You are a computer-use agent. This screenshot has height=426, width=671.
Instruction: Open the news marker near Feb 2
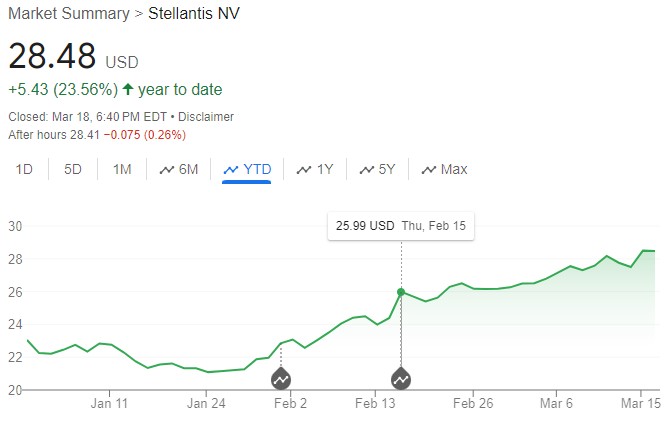coord(281,379)
